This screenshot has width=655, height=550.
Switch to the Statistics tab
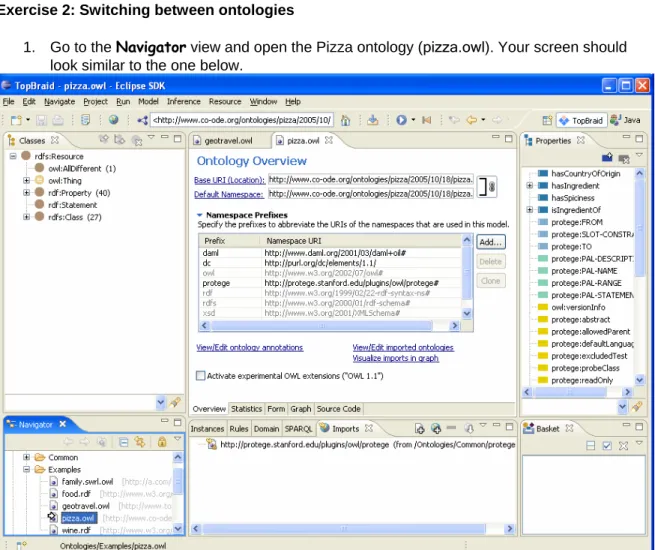point(246,409)
